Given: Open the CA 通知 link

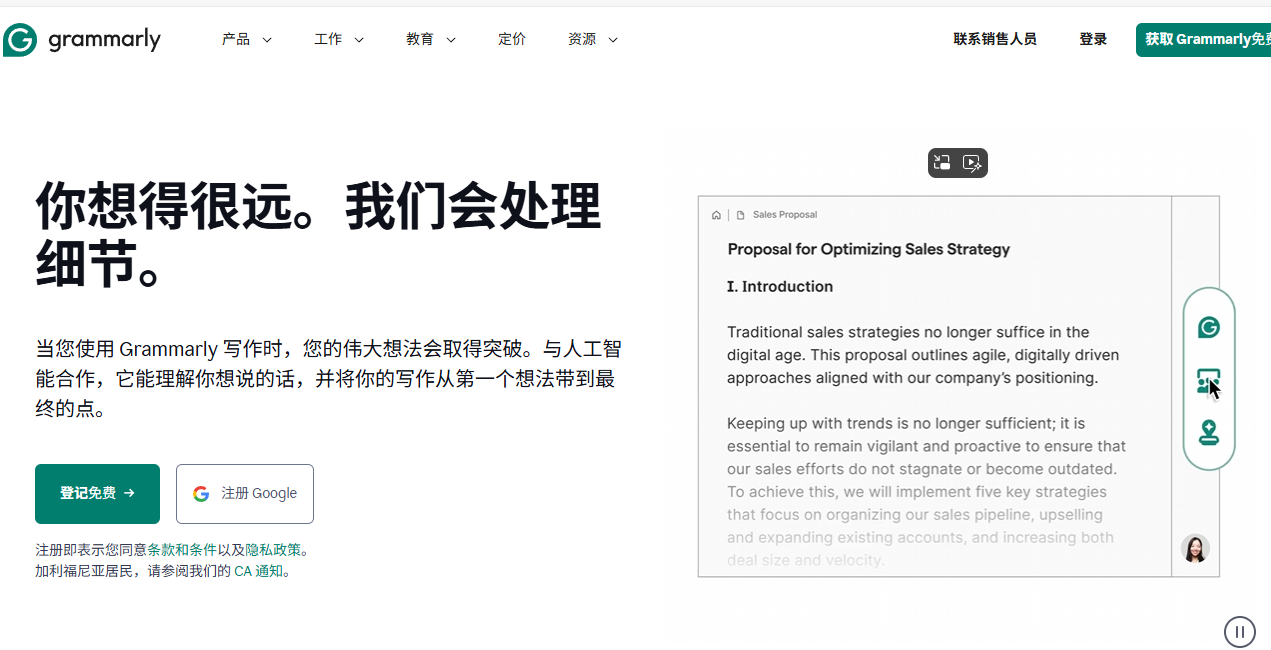Looking at the screenshot, I should pos(258,572).
